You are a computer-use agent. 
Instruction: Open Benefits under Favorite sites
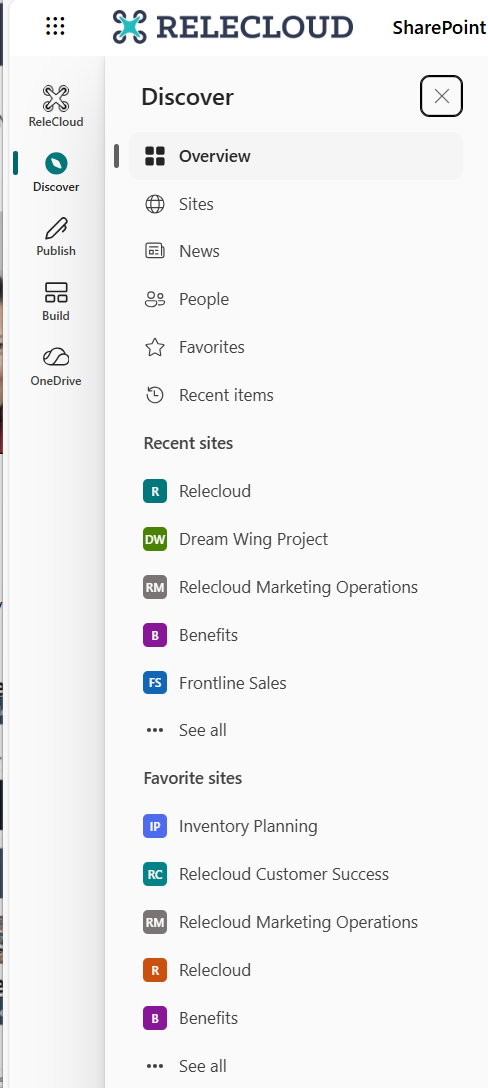point(296,1018)
